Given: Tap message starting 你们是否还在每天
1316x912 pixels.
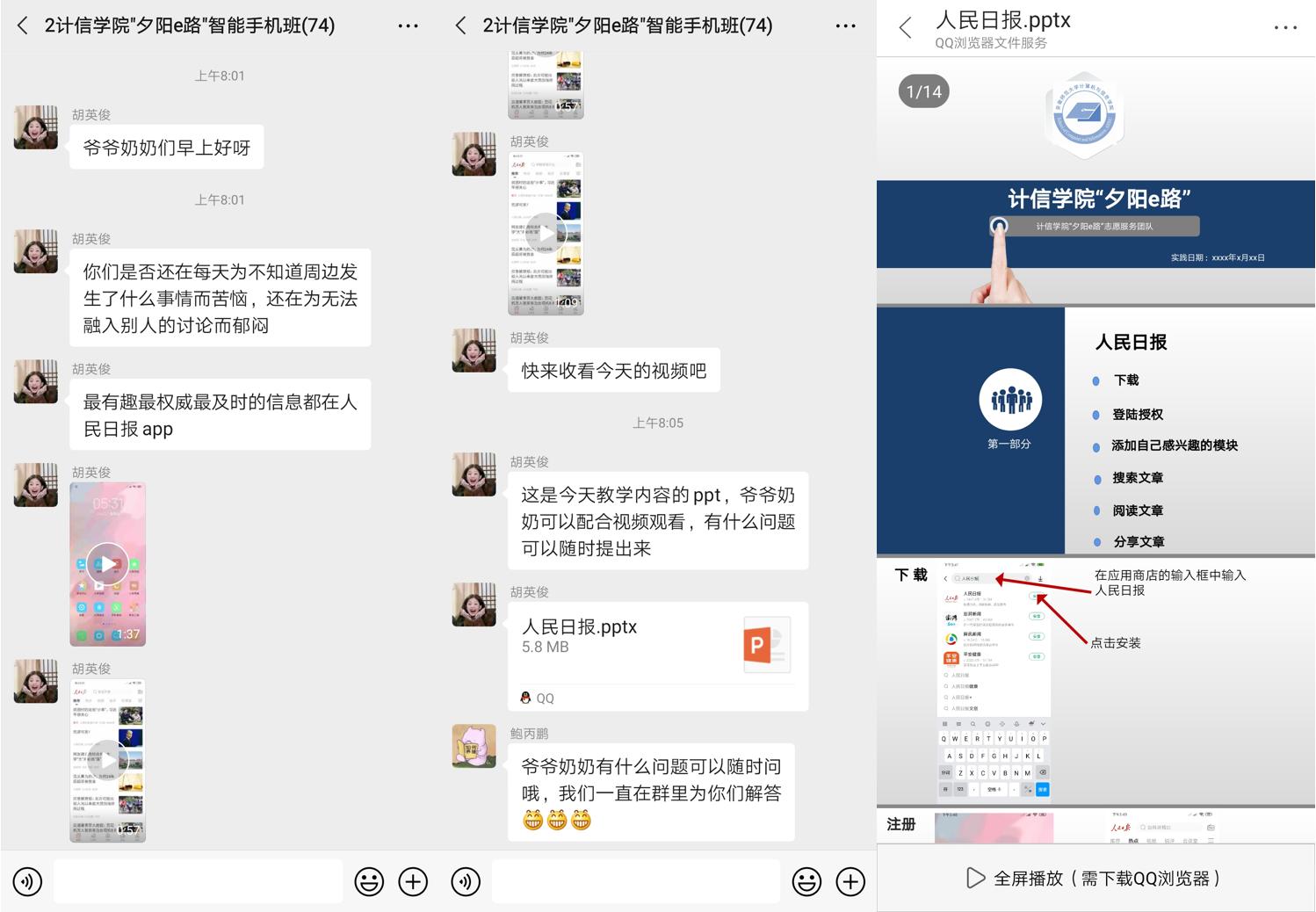Looking at the screenshot, I should coord(221,299).
